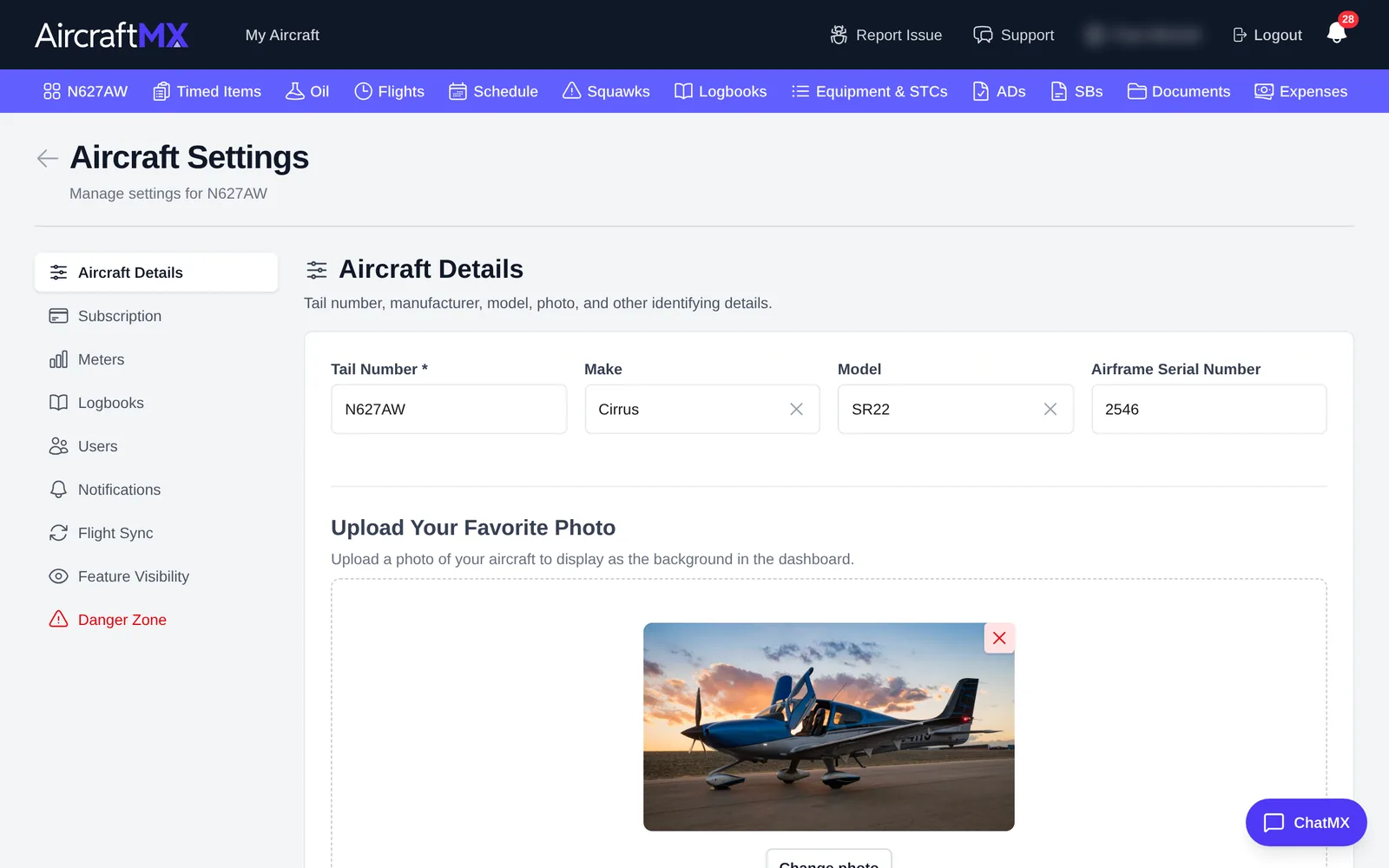The image size is (1389, 868).
Task: Open Squawks in the navbar
Action: click(x=606, y=91)
